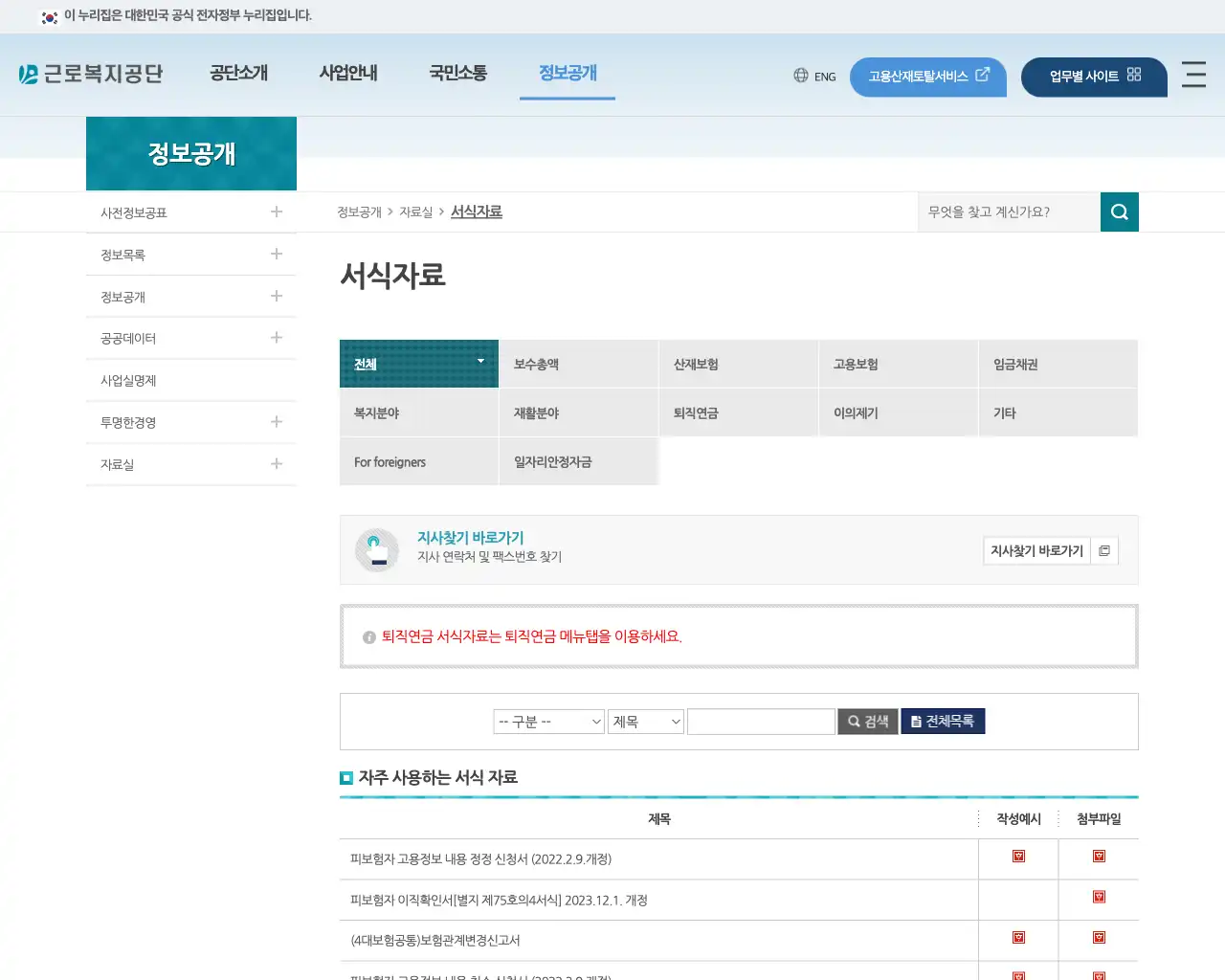Open the -- 구분 -- dropdown
This screenshot has width=1225, height=980.
548,722
